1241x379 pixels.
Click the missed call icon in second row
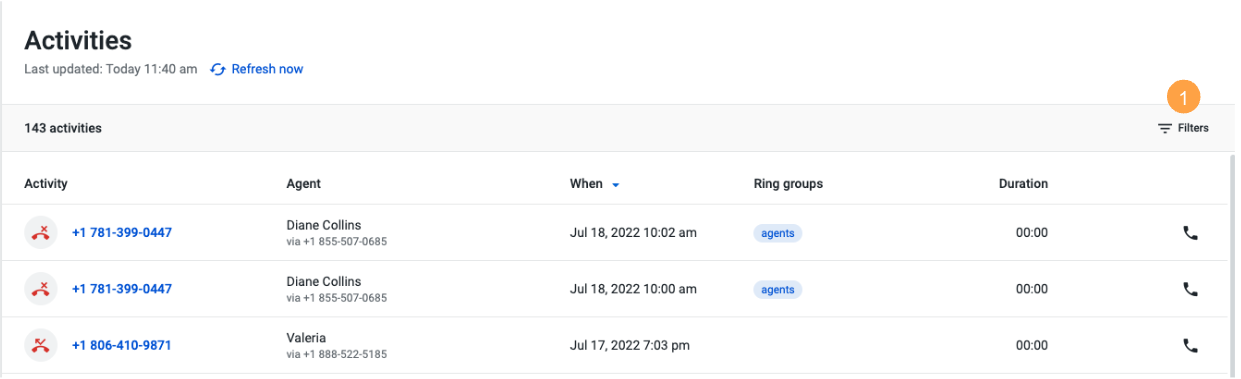coord(40,289)
